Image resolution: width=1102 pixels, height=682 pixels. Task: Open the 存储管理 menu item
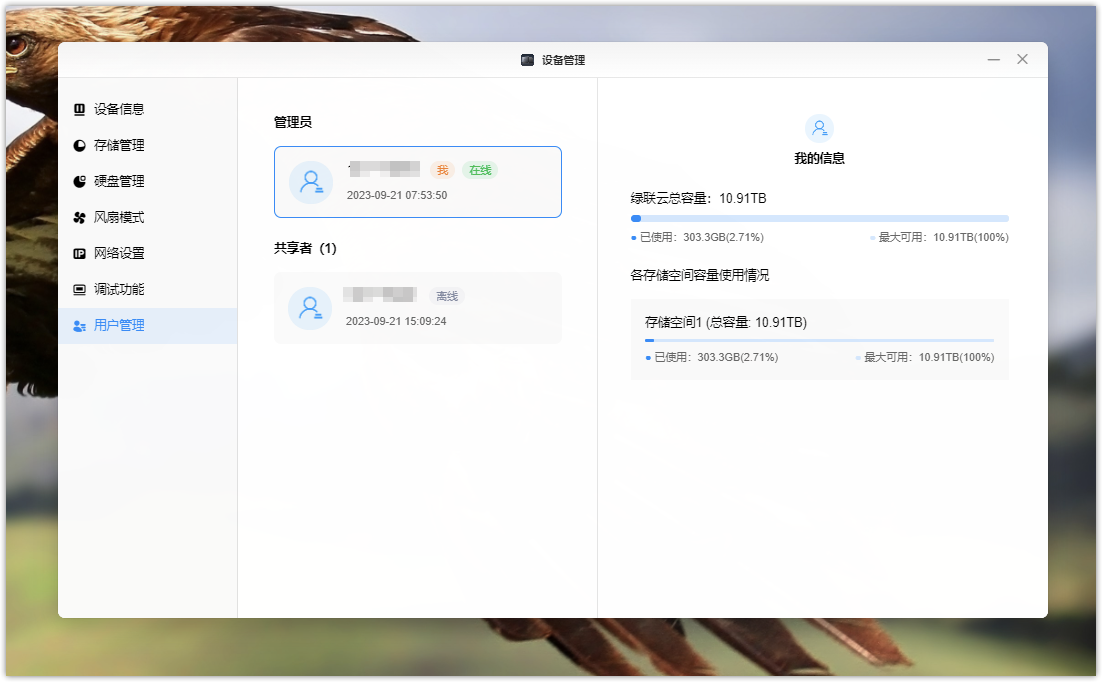tap(119, 145)
